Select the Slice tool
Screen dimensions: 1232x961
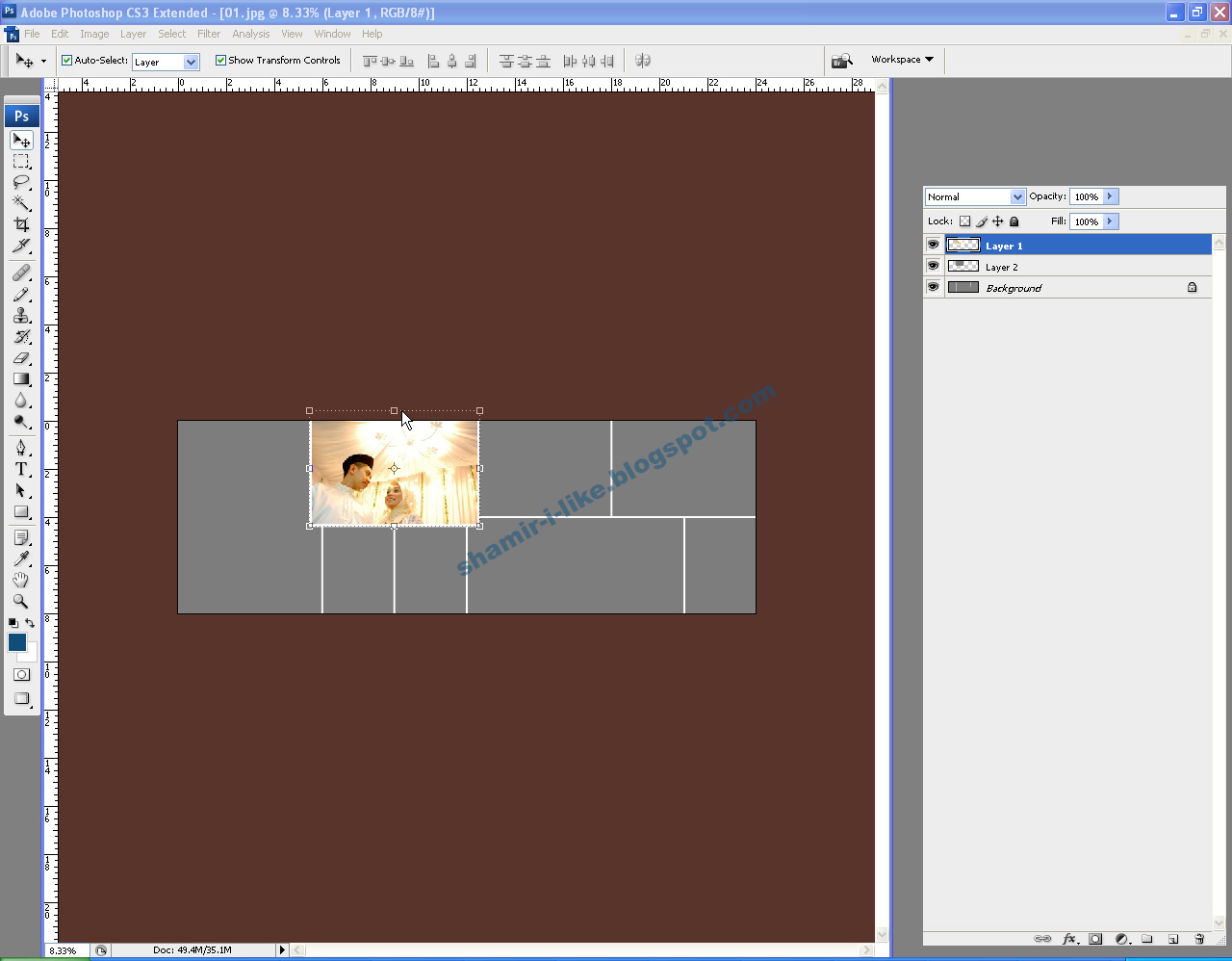(21, 246)
